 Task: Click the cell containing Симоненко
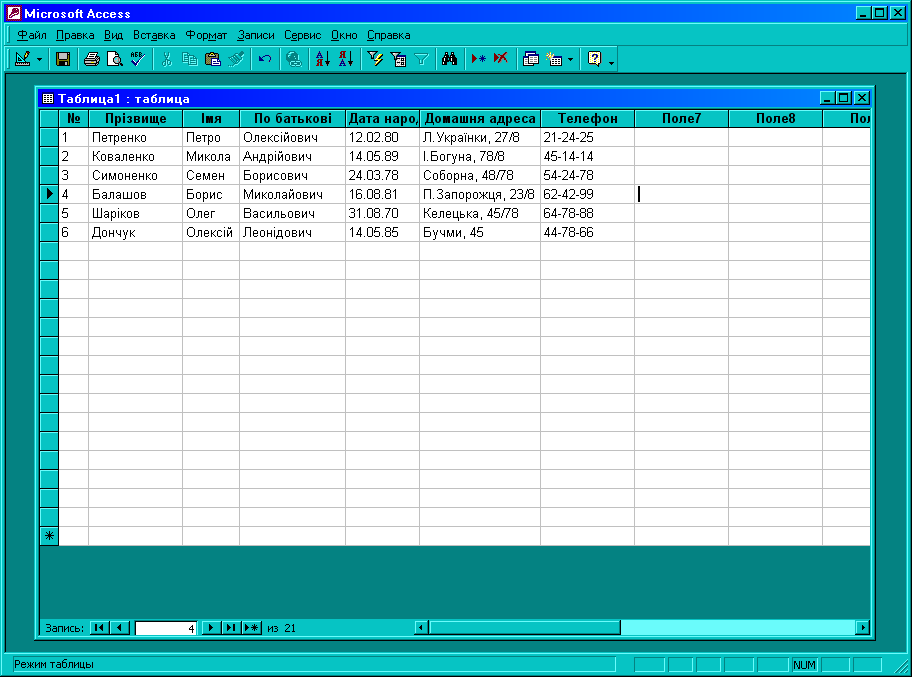[x=136, y=176]
